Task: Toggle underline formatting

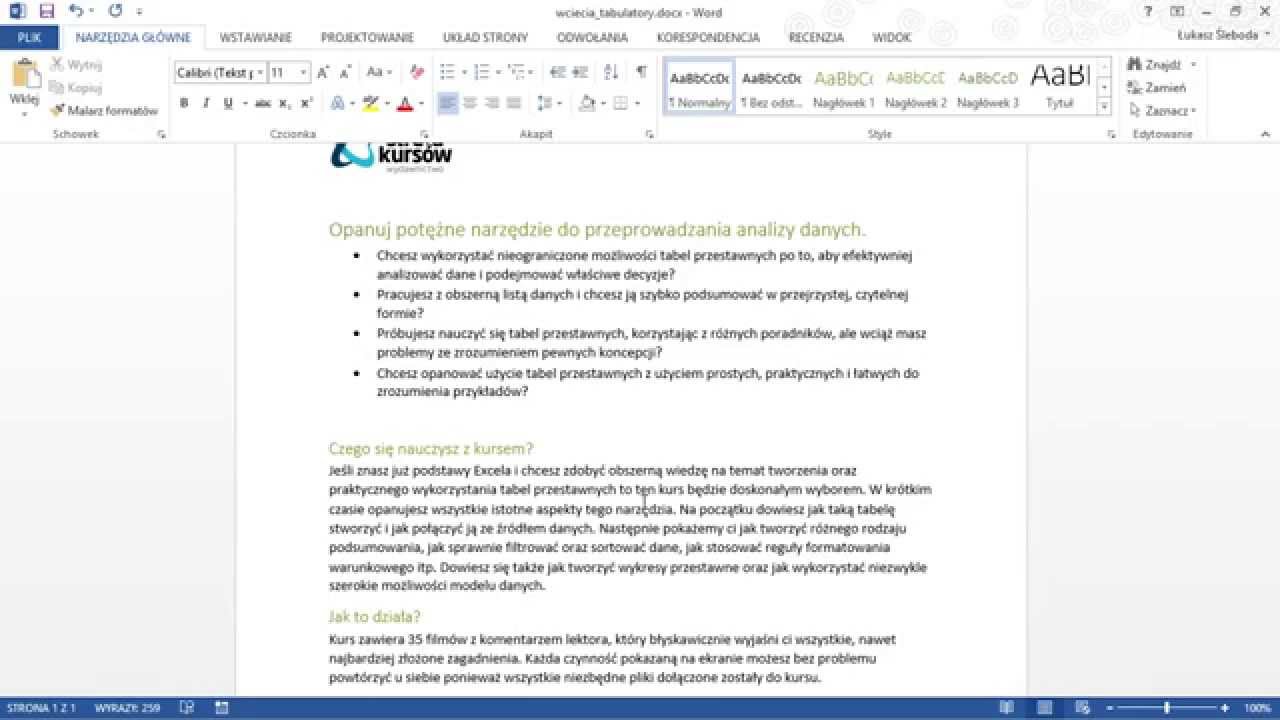Action: point(228,103)
